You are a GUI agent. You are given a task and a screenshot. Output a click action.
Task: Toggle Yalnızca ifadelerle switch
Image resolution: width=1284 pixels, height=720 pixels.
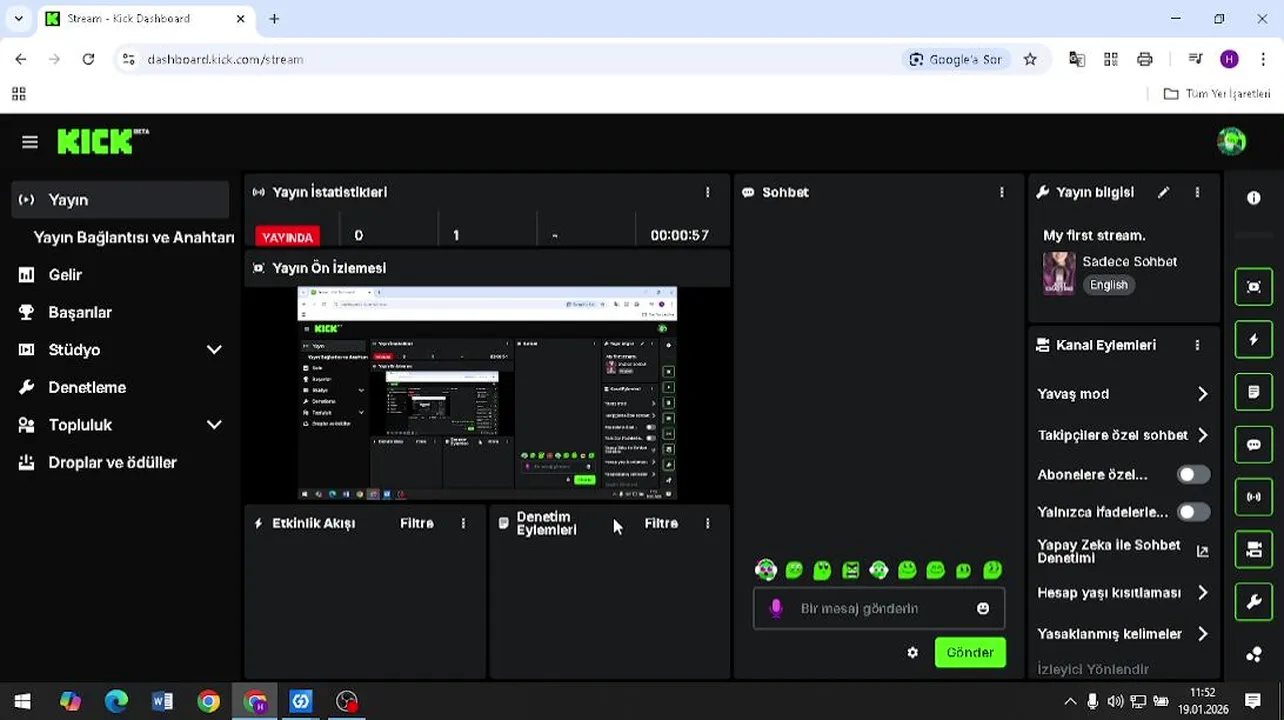[1193, 512]
